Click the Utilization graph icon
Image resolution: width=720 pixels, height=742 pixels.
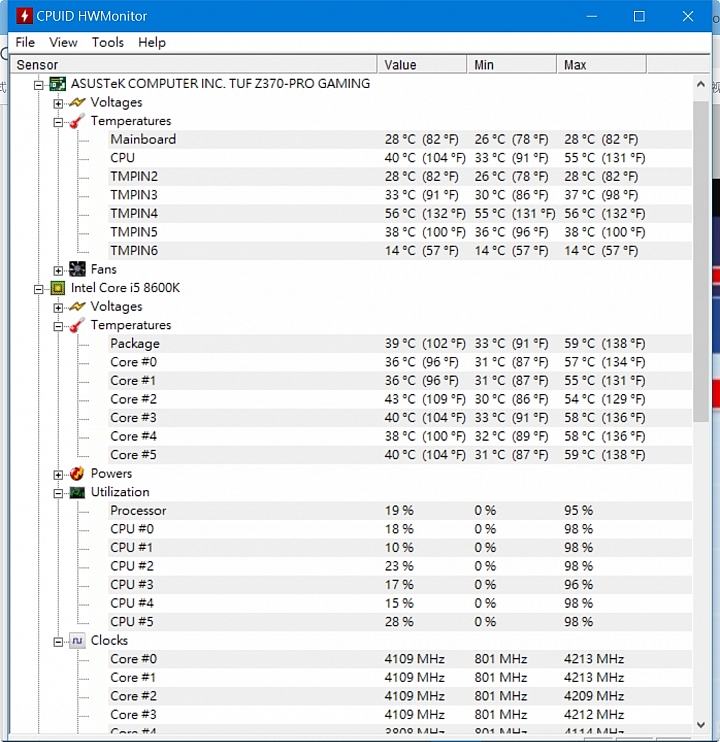pos(77,493)
